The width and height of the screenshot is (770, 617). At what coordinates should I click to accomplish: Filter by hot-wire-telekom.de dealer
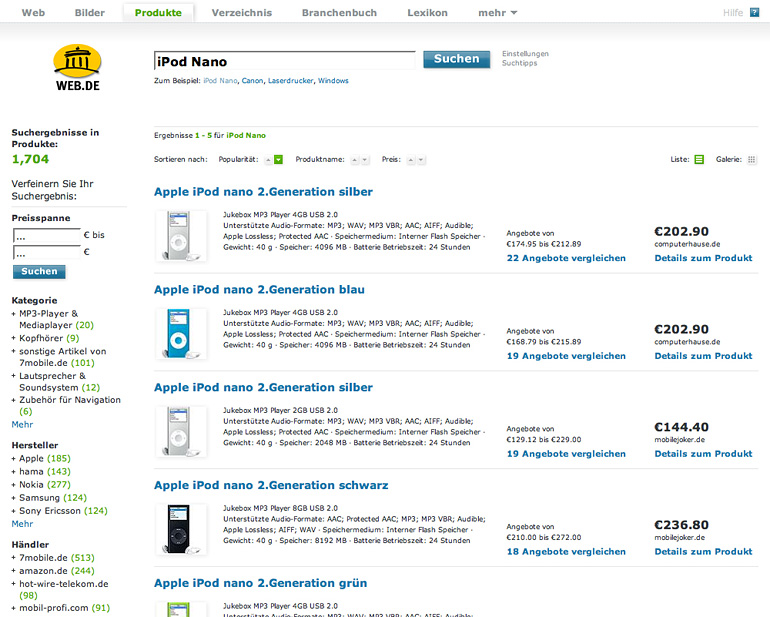(64, 589)
